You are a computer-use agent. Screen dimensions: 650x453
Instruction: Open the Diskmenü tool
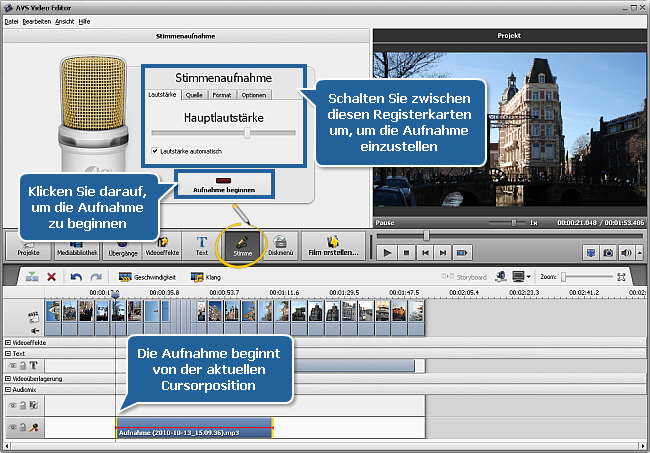280,246
